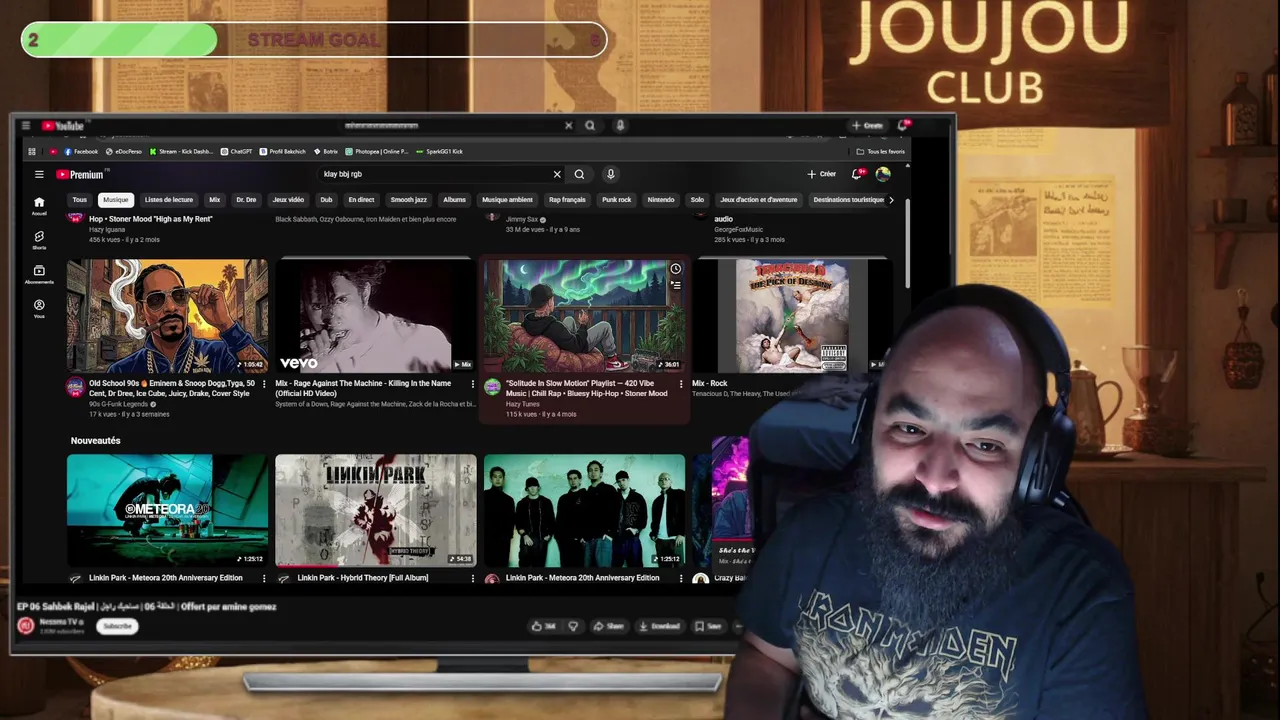The image size is (1280, 720).
Task: Click Create in the background YouTube window
Action: click(867, 125)
